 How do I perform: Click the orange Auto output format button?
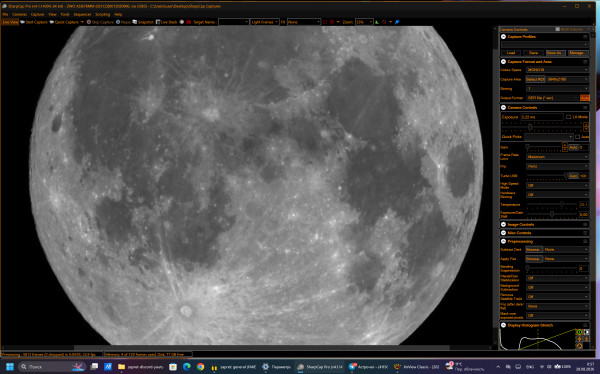pyautogui.click(x=585, y=98)
